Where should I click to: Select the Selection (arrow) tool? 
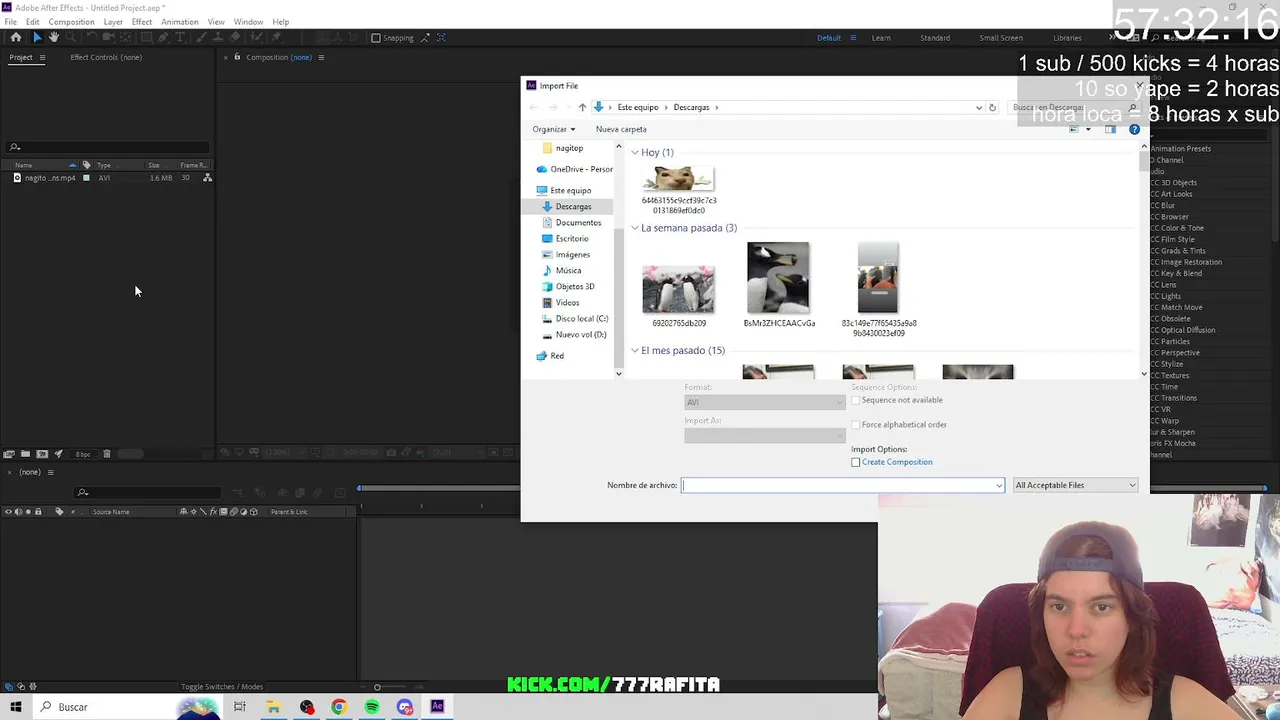coord(37,38)
